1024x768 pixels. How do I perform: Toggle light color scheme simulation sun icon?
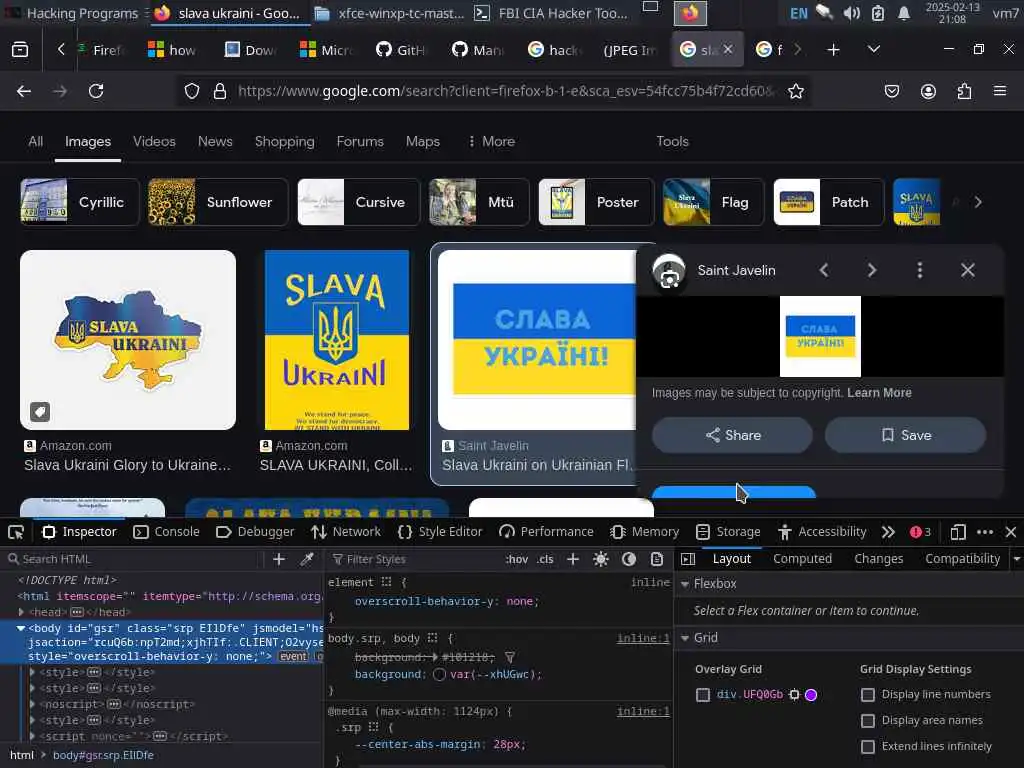point(601,559)
